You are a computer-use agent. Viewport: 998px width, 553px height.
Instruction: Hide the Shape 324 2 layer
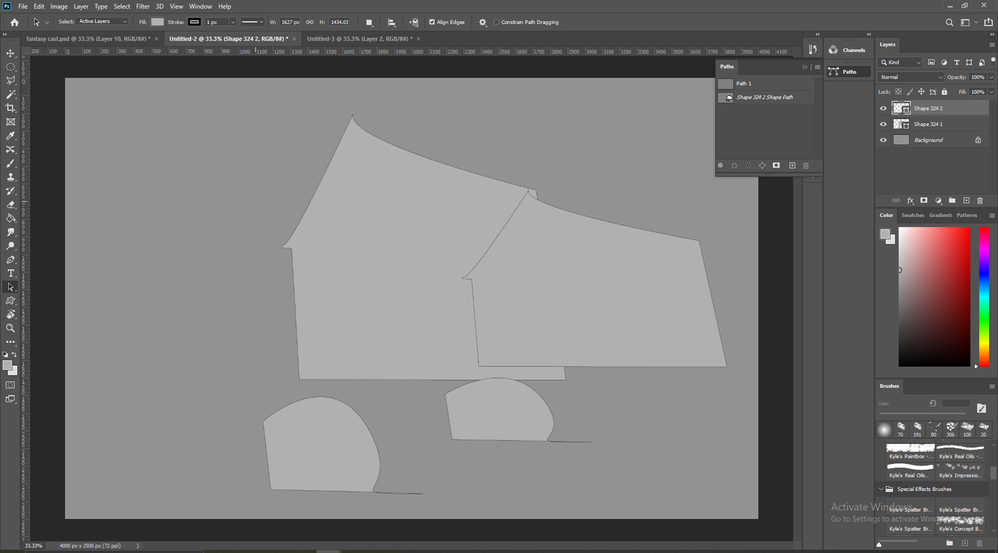tap(883, 108)
